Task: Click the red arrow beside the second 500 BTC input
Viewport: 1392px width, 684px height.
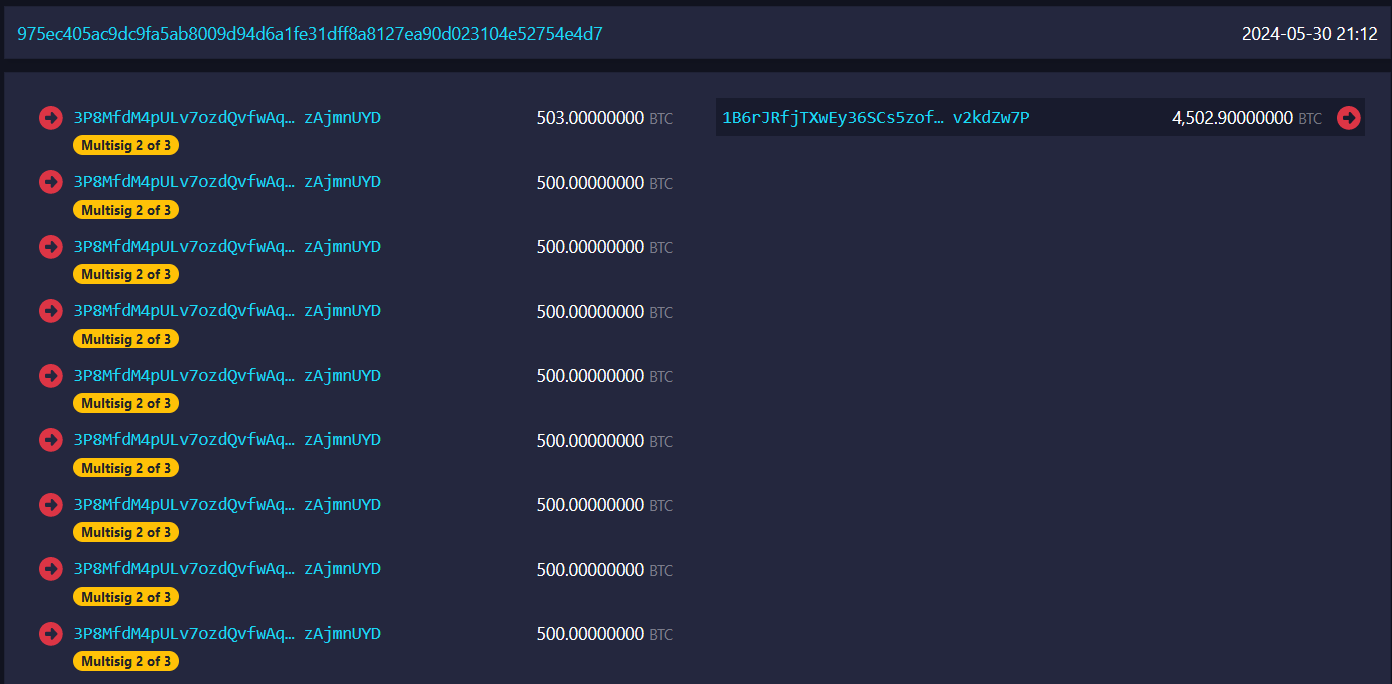Action: [x=50, y=181]
